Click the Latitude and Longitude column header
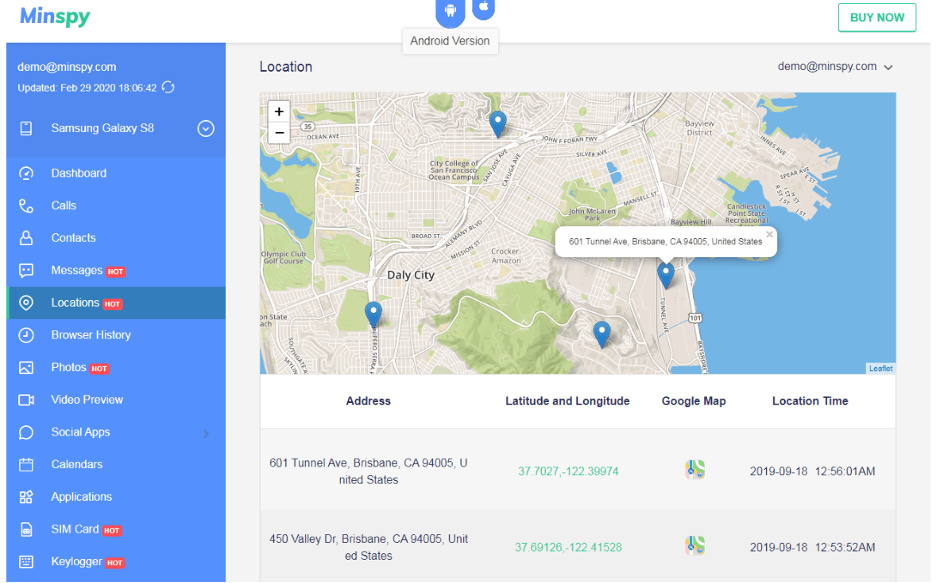The image size is (941, 583). point(567,401)
